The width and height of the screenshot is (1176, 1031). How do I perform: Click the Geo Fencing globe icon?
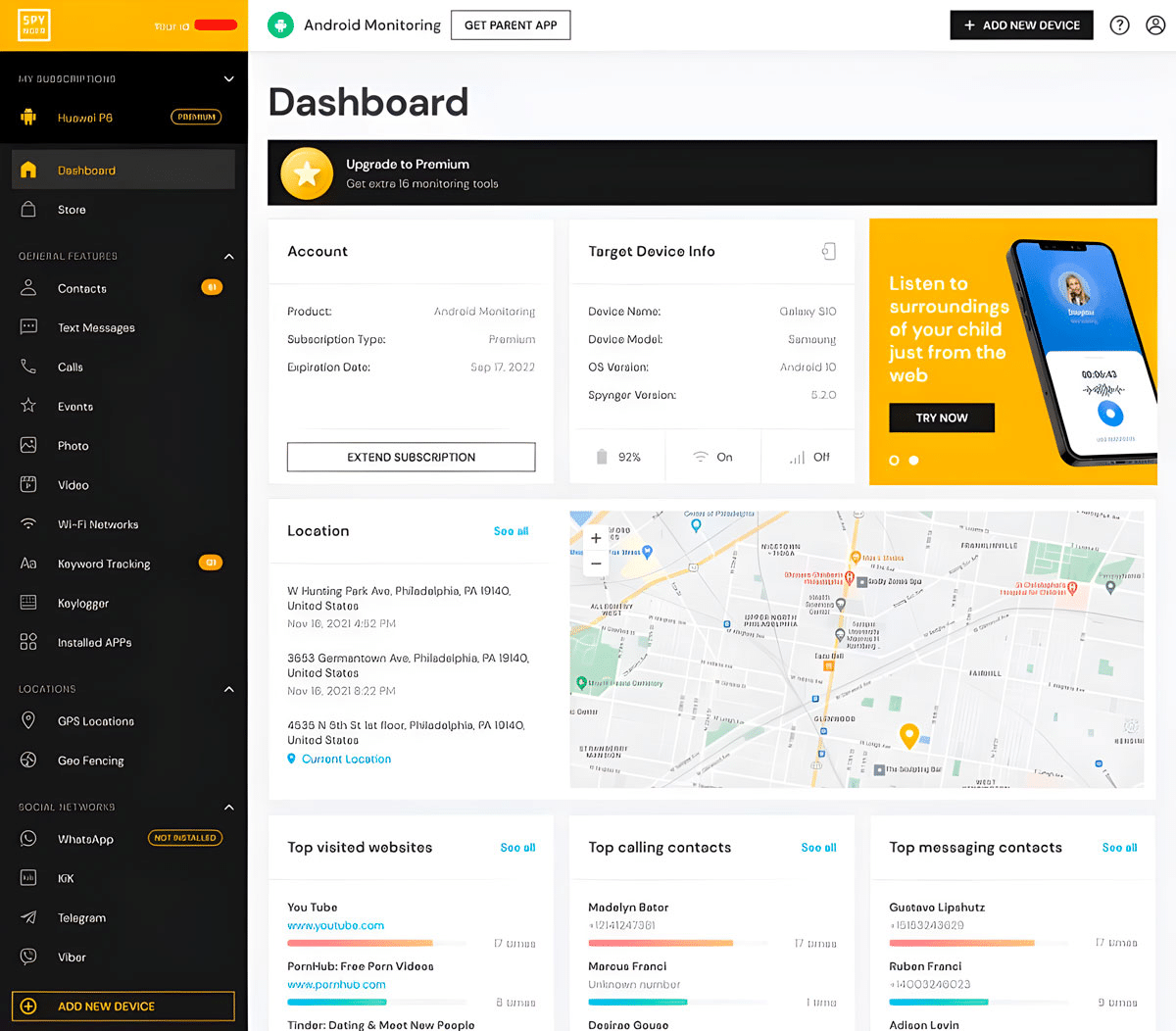(x=28, y=760)
